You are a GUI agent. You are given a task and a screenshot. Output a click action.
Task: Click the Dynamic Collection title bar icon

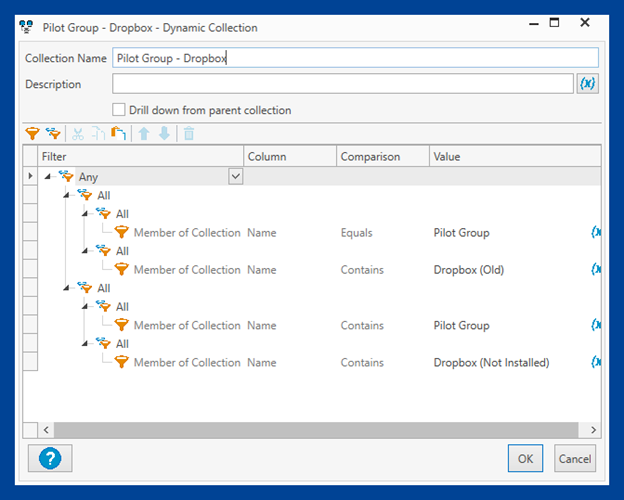[x=27, y=27]
